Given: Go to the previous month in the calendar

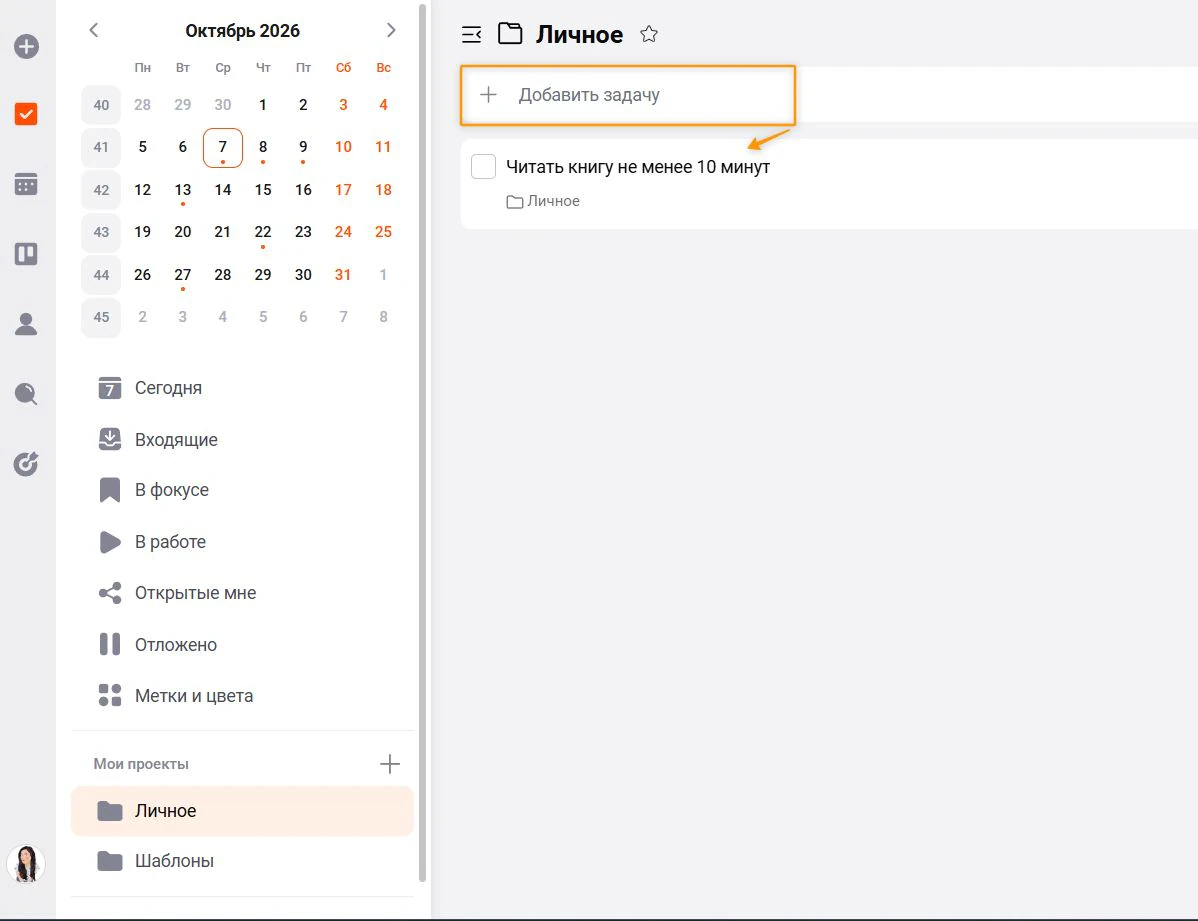Looking at the screenshot, I should coord(94,30).
